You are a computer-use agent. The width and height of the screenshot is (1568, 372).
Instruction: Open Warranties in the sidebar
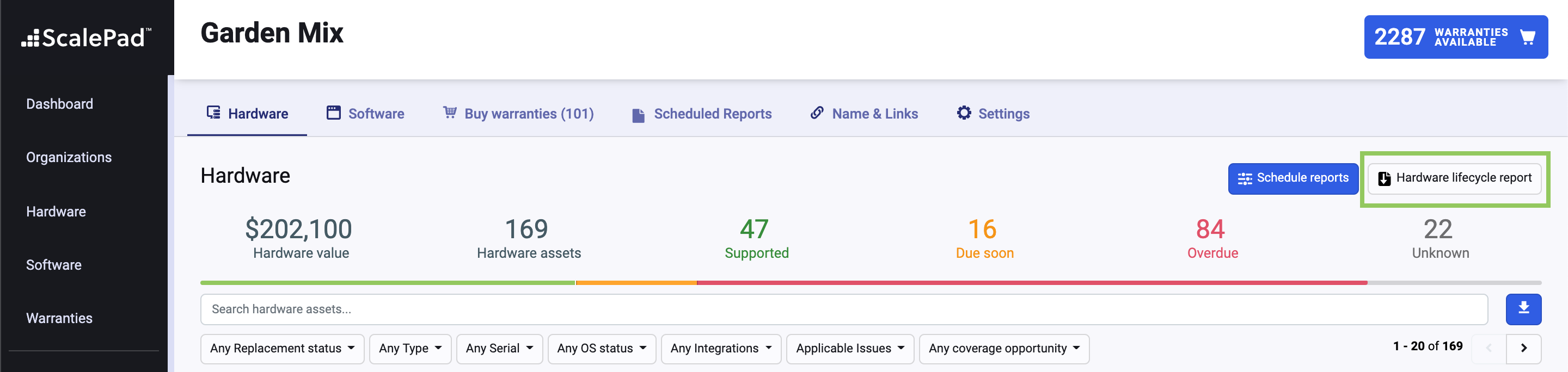[x=59, y=319]
